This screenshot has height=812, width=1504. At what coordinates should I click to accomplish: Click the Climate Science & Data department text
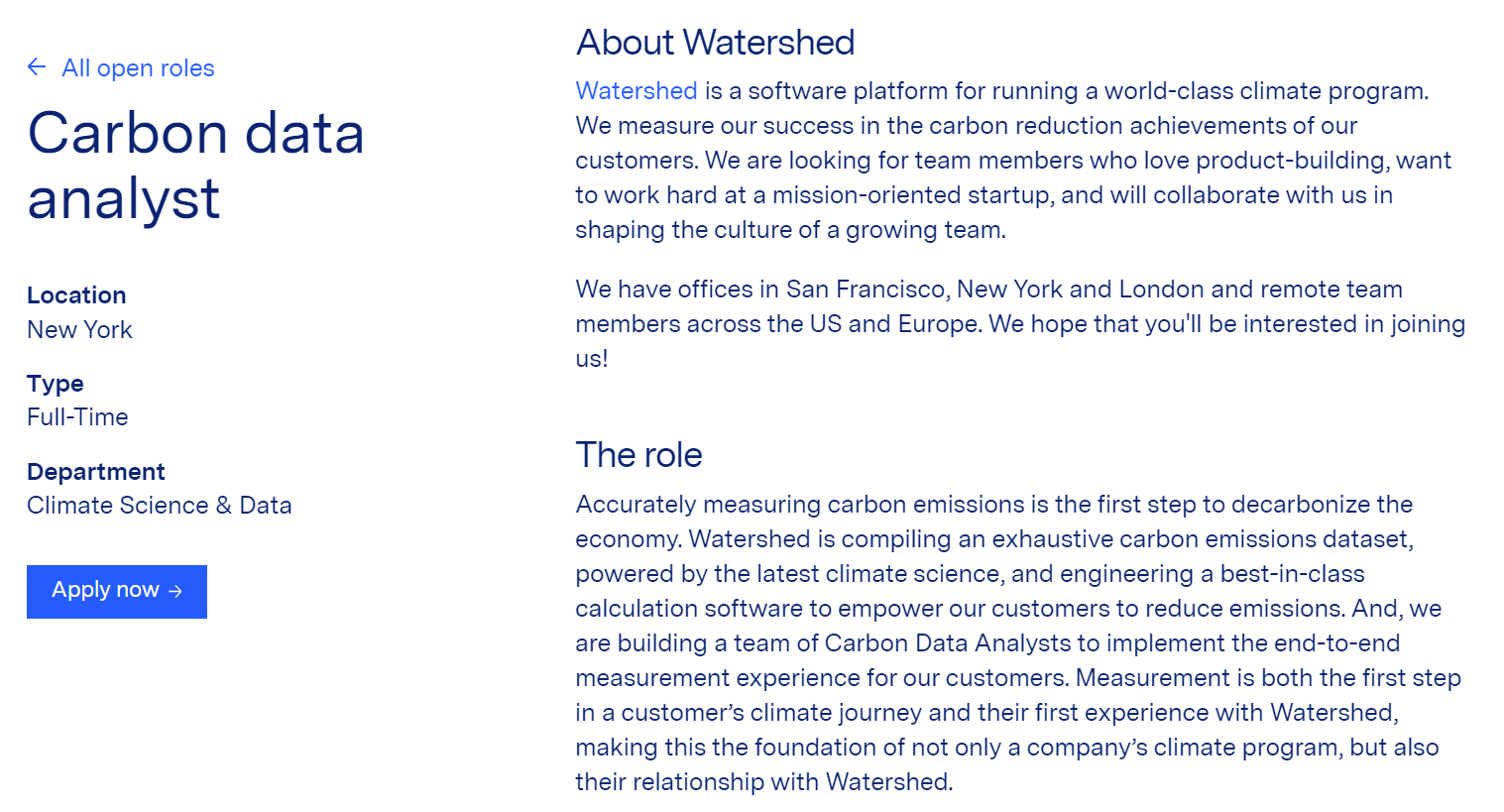coord(159,505)
